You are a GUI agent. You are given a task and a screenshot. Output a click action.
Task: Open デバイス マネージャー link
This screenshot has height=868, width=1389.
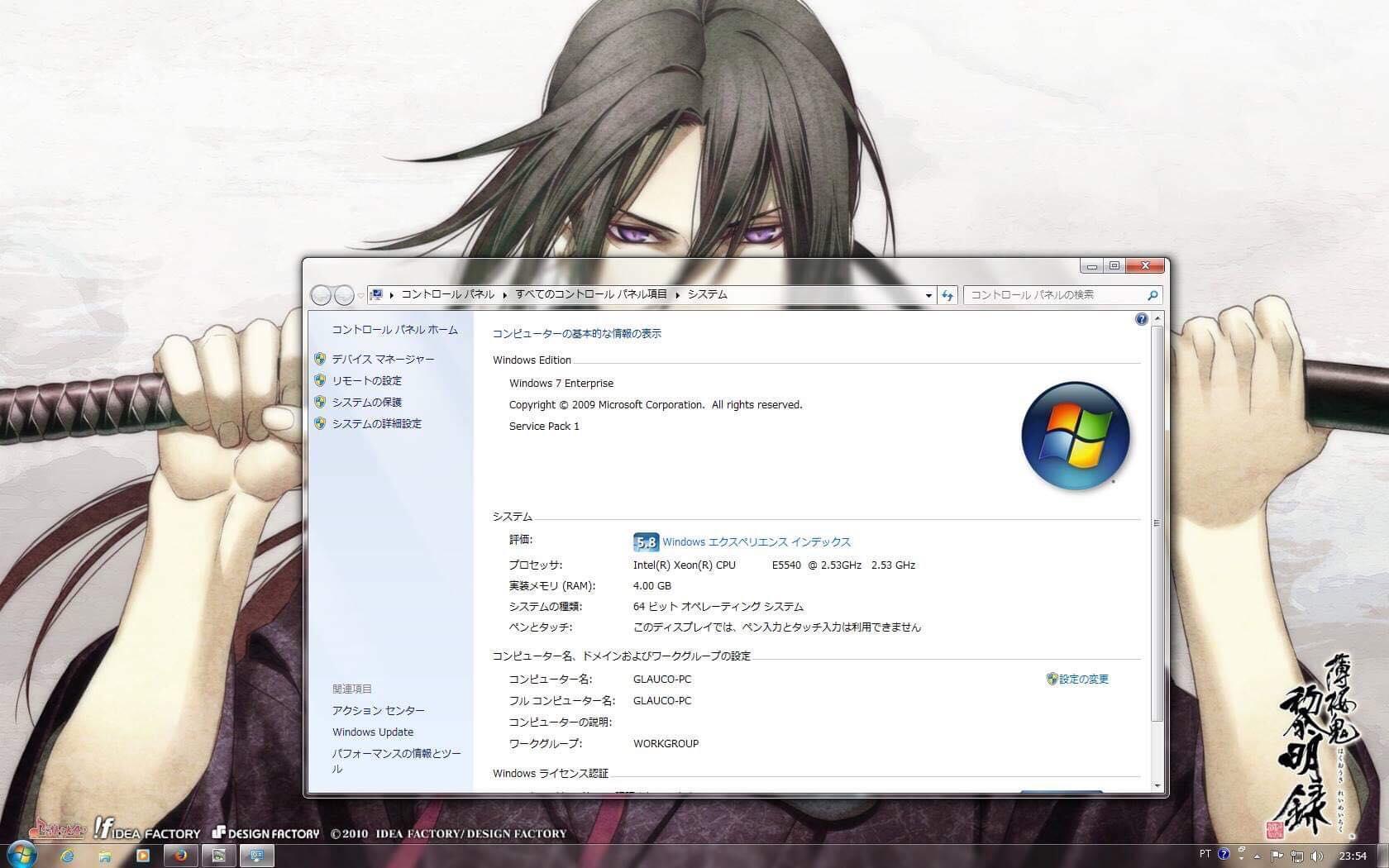point(383,360)
